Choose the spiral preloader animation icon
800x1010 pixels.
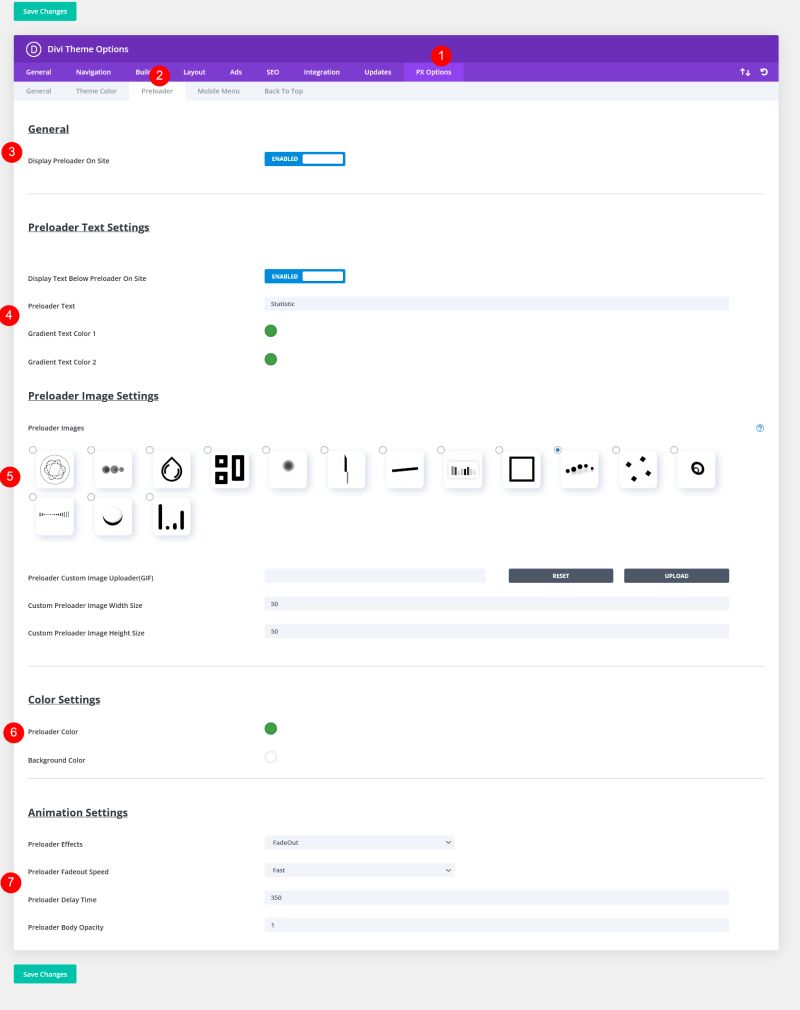(695, 469)
